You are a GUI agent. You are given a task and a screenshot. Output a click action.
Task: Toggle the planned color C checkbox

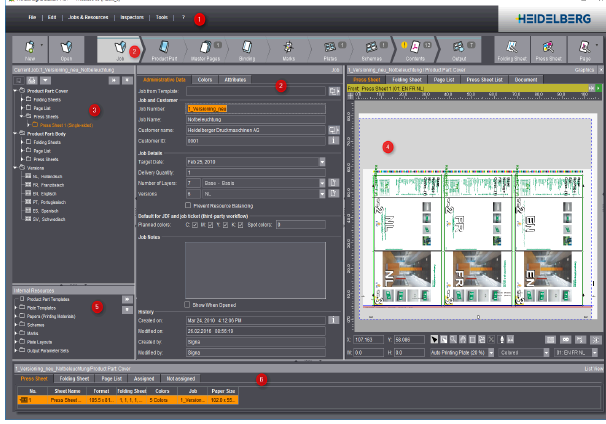(195, 225)
